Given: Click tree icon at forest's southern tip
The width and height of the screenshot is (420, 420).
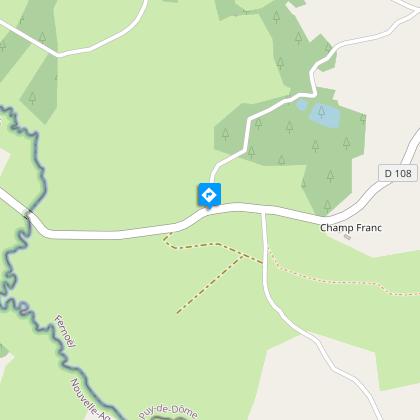Looking at the screenshot, I should pos(328,206).
